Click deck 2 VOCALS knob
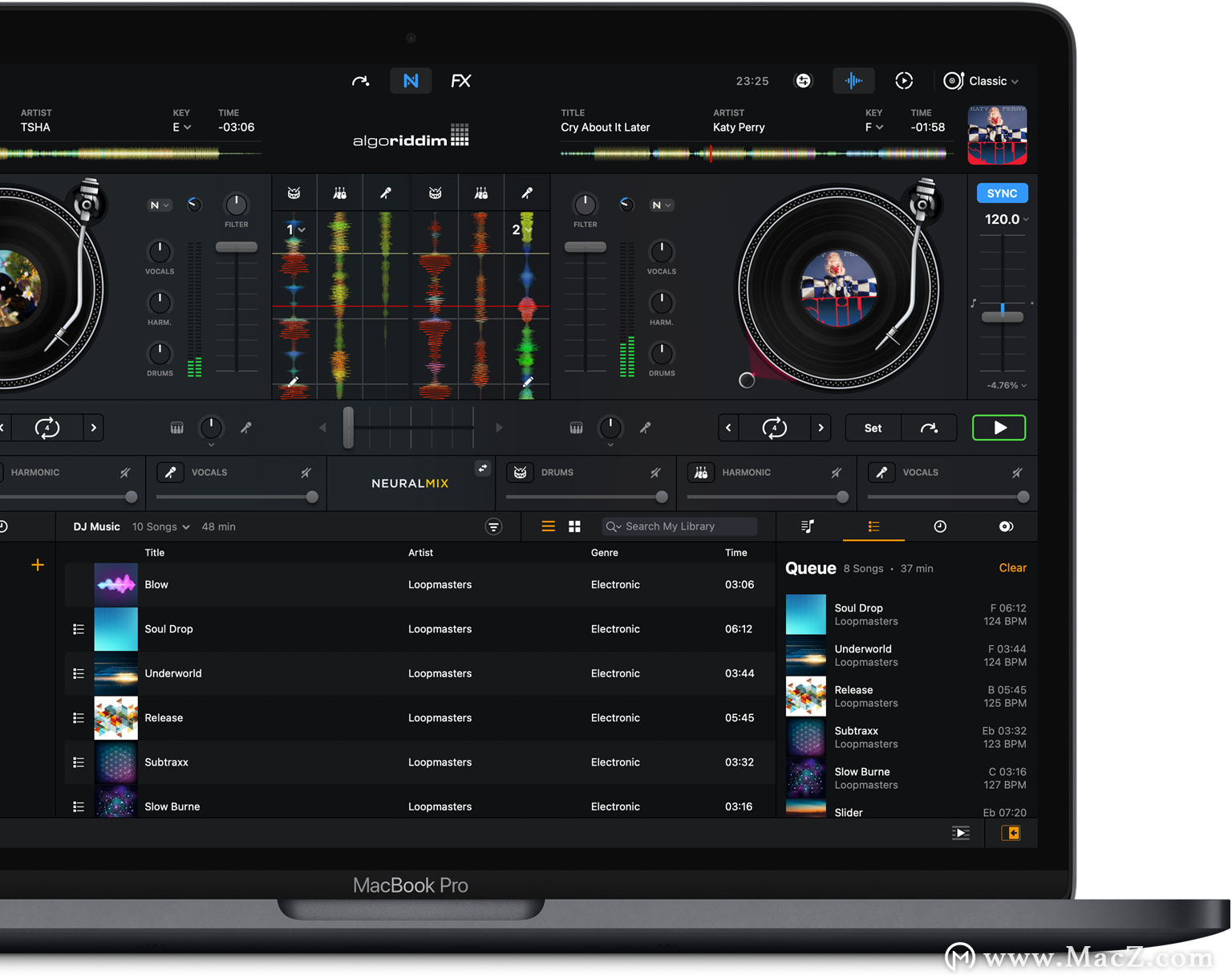1232x979 pixels. [x=661, y=251]
